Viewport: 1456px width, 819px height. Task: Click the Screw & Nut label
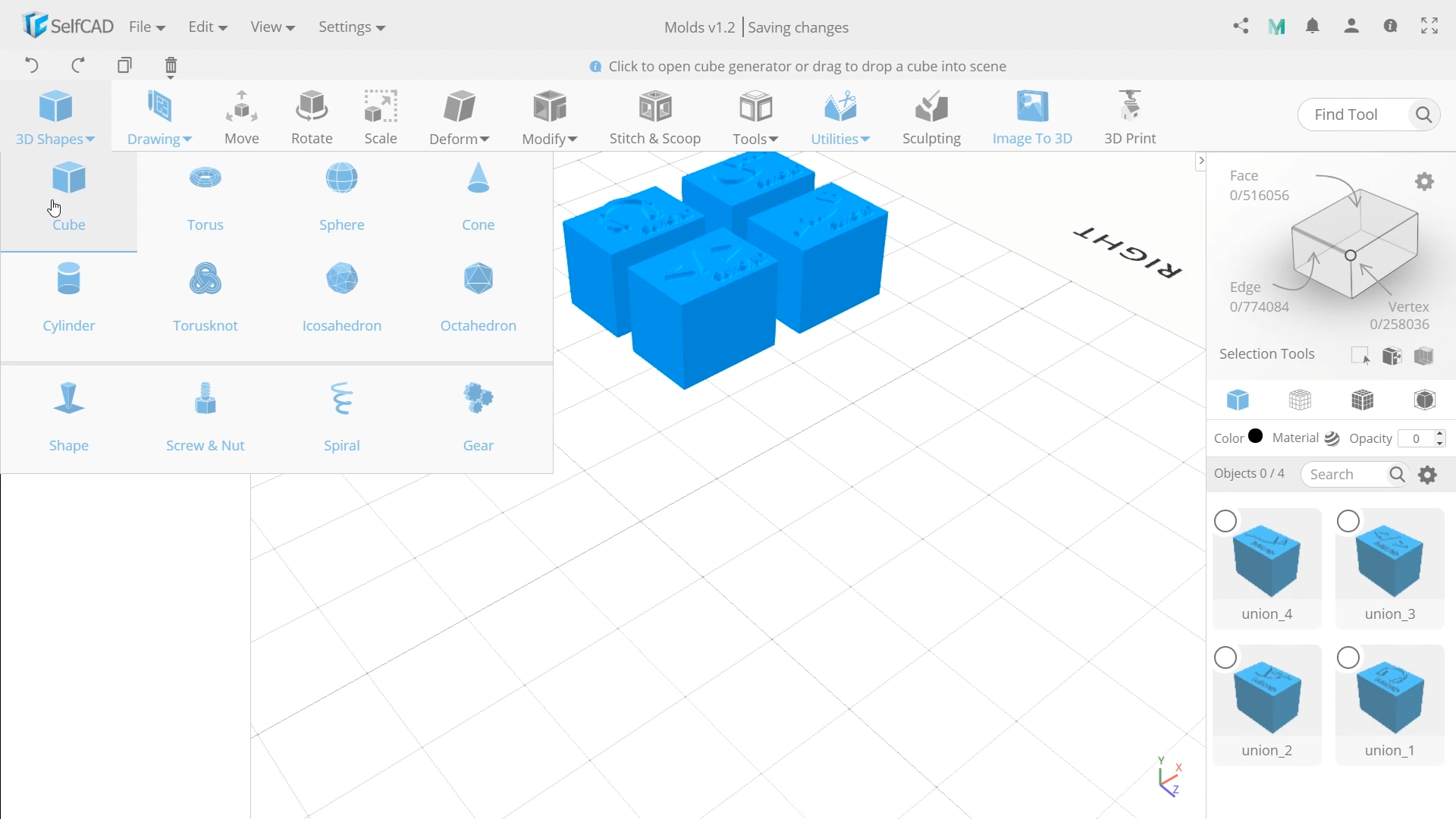(x=205, y=446)
